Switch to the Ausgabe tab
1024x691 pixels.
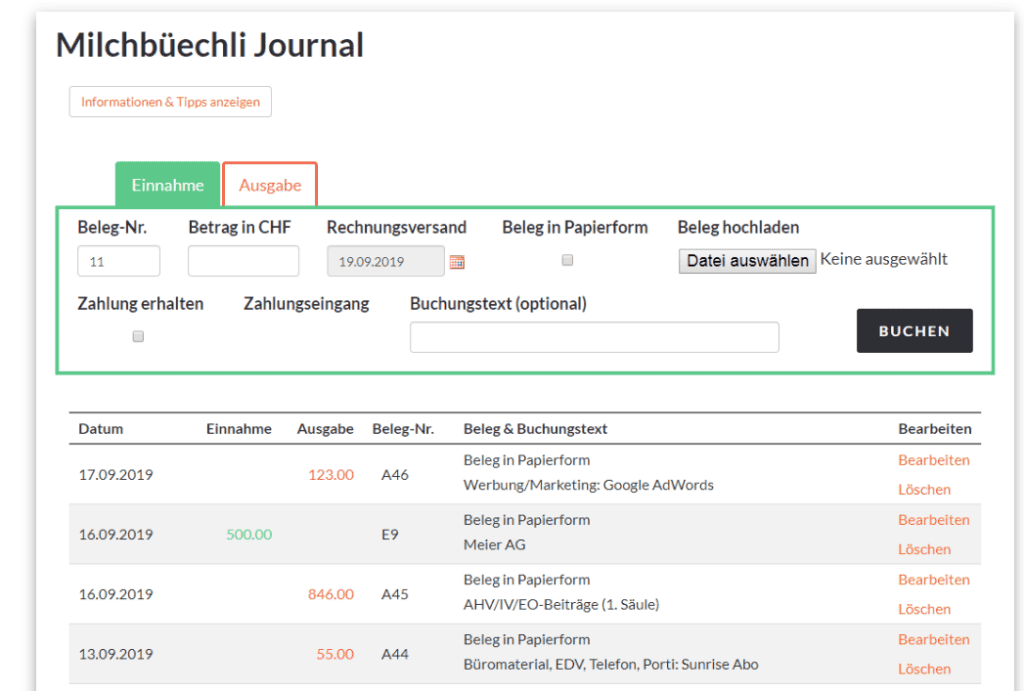(x=270, y=185)
